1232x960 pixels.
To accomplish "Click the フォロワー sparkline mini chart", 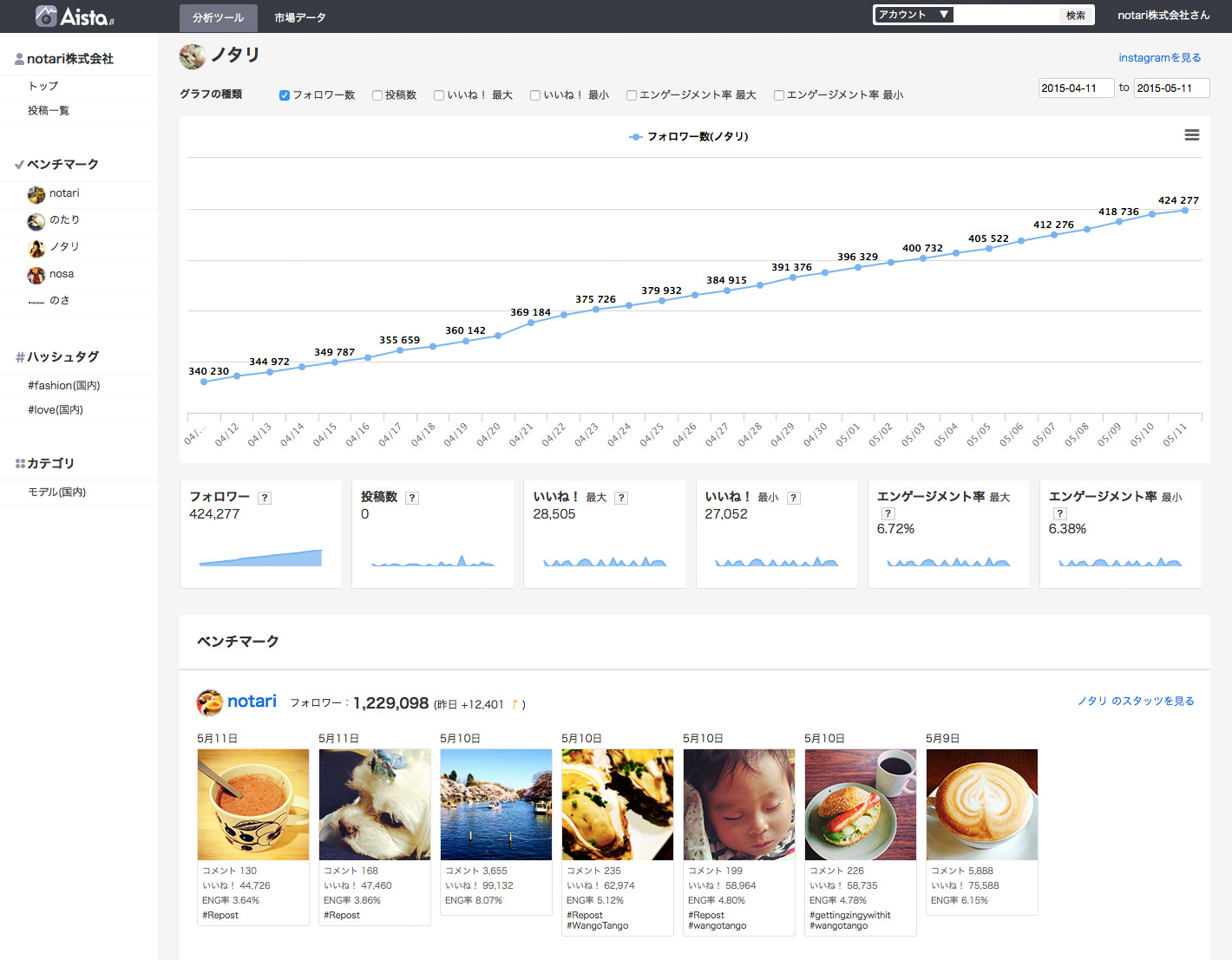I will tap(260, 558).
